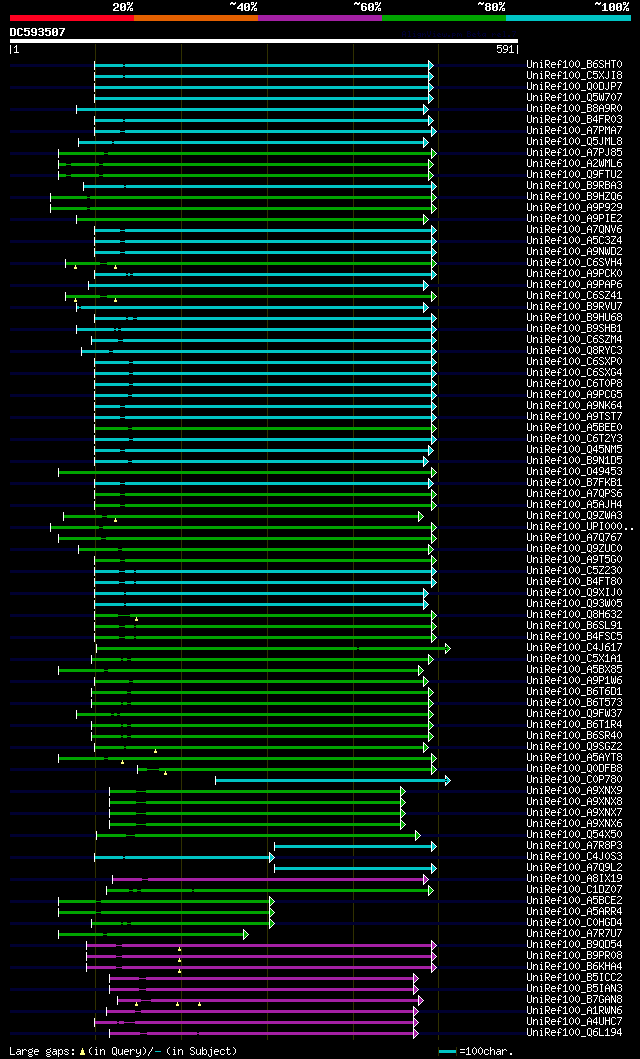Screen dimensions: 640x1059
Task: Click label UniRef100_Q5JML8
Action: 575,142
